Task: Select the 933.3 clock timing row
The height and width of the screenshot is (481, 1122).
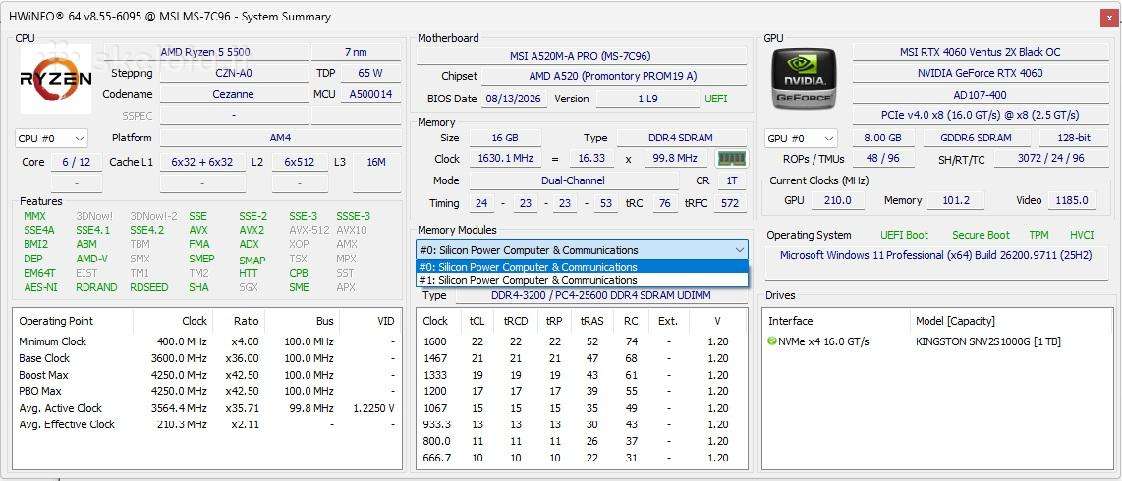Action: click(x=581, y=424)
